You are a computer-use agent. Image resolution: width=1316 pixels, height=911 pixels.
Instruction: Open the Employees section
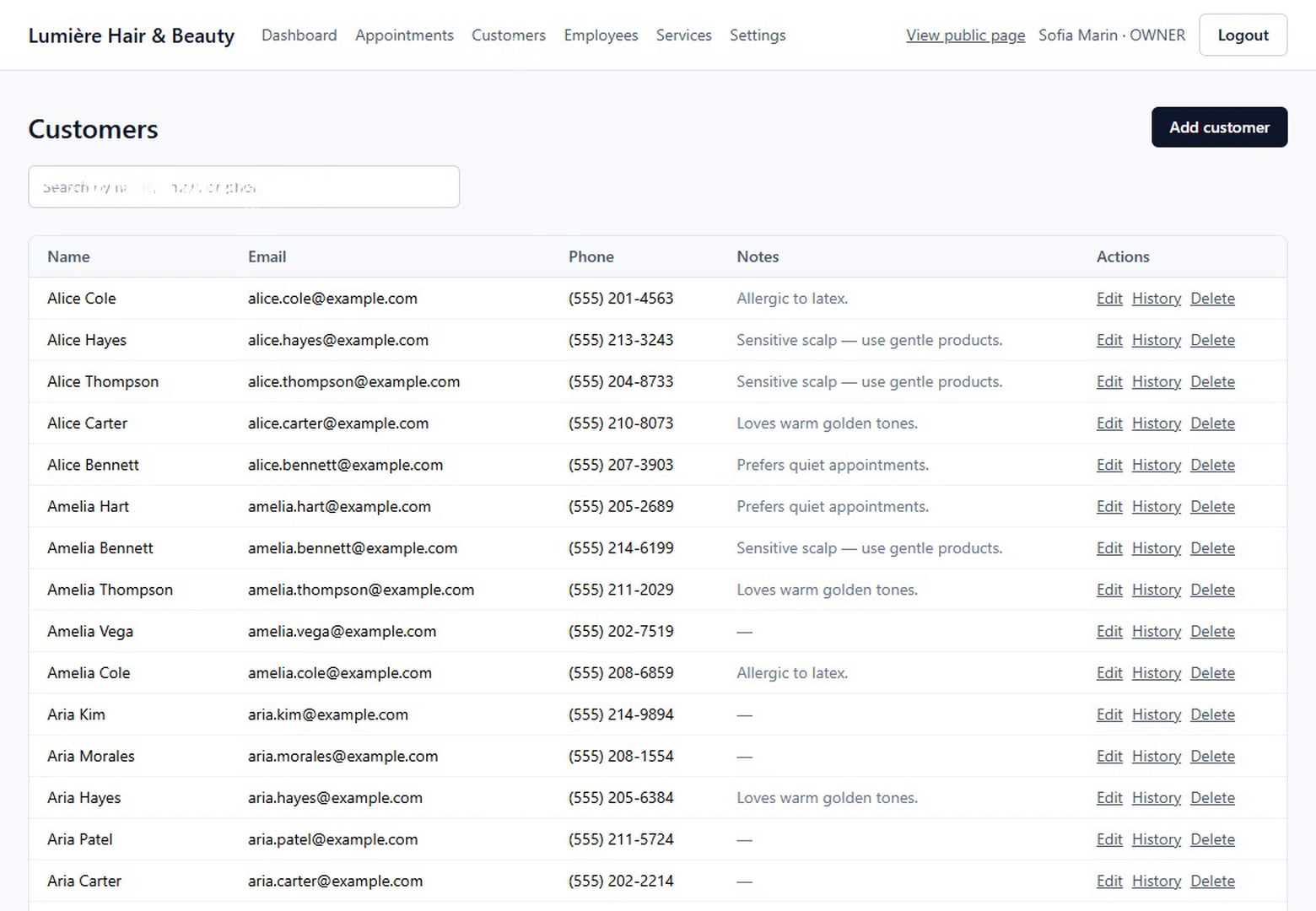click(x=601, y=35)
